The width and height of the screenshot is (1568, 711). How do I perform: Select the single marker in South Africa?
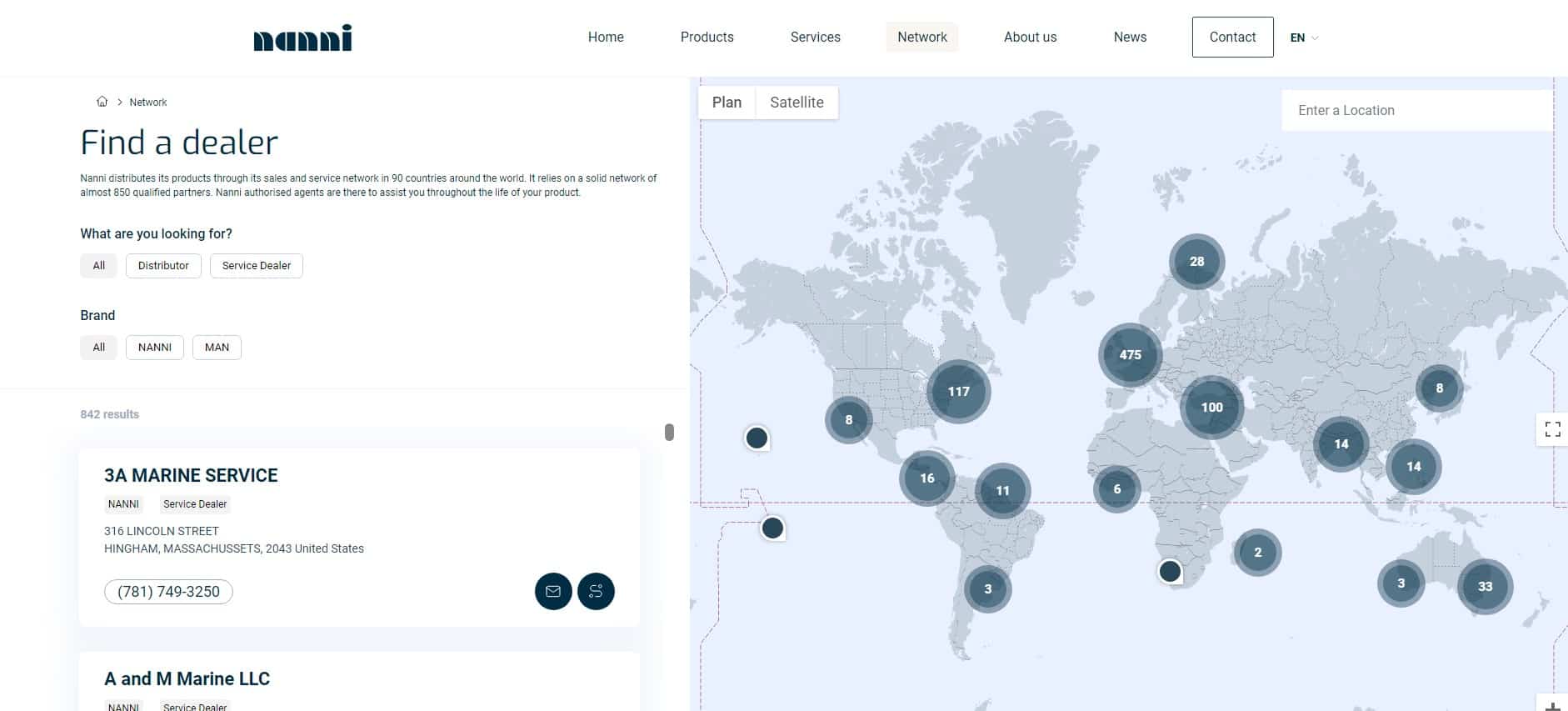tap(1170, 571)
